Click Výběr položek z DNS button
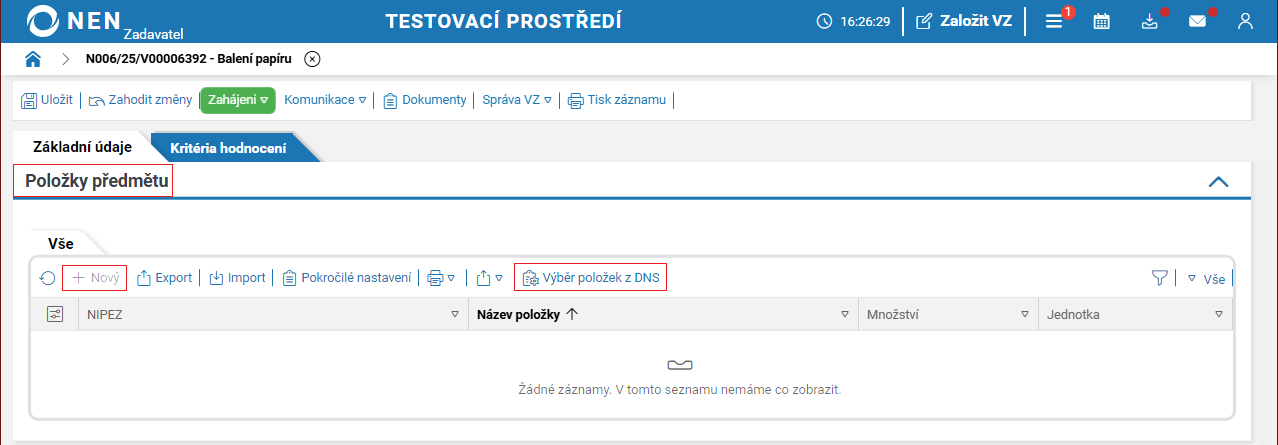1278x445 pixels. tap(590, 278)
